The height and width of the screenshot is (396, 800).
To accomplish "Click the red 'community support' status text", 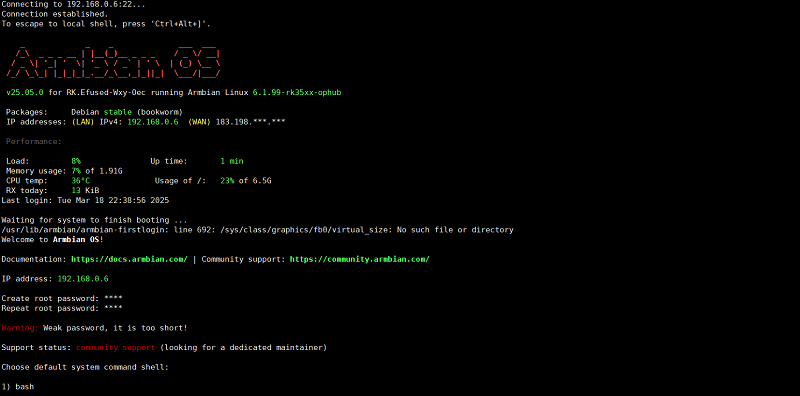I will tap(115, 348).
